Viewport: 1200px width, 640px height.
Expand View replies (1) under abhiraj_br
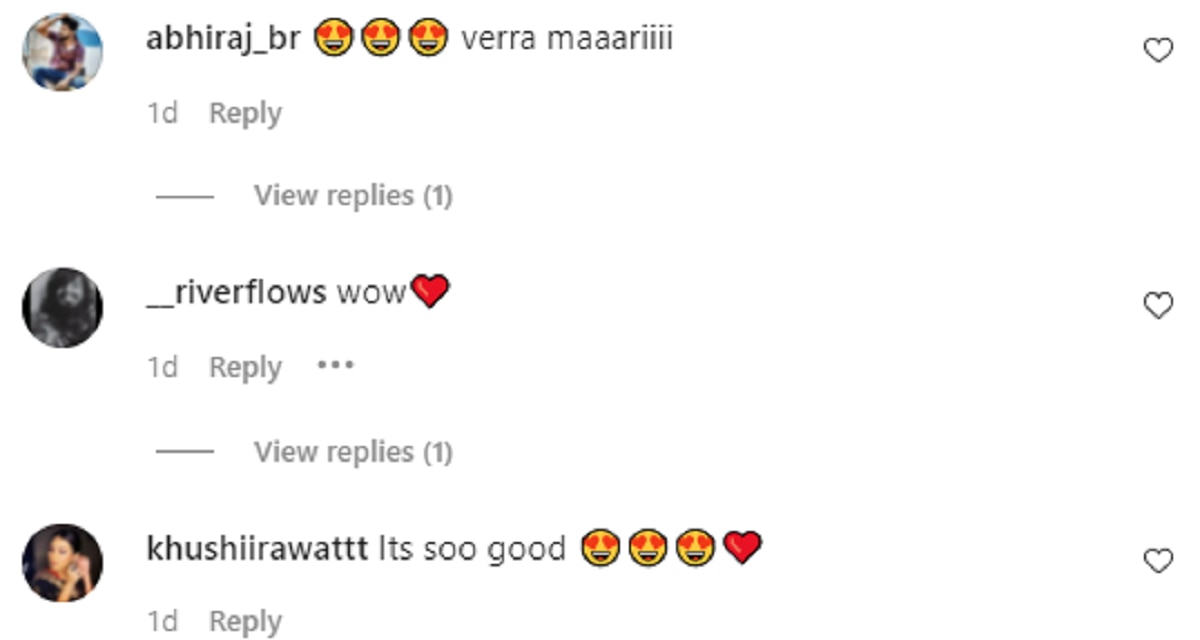tap(353, 196)
